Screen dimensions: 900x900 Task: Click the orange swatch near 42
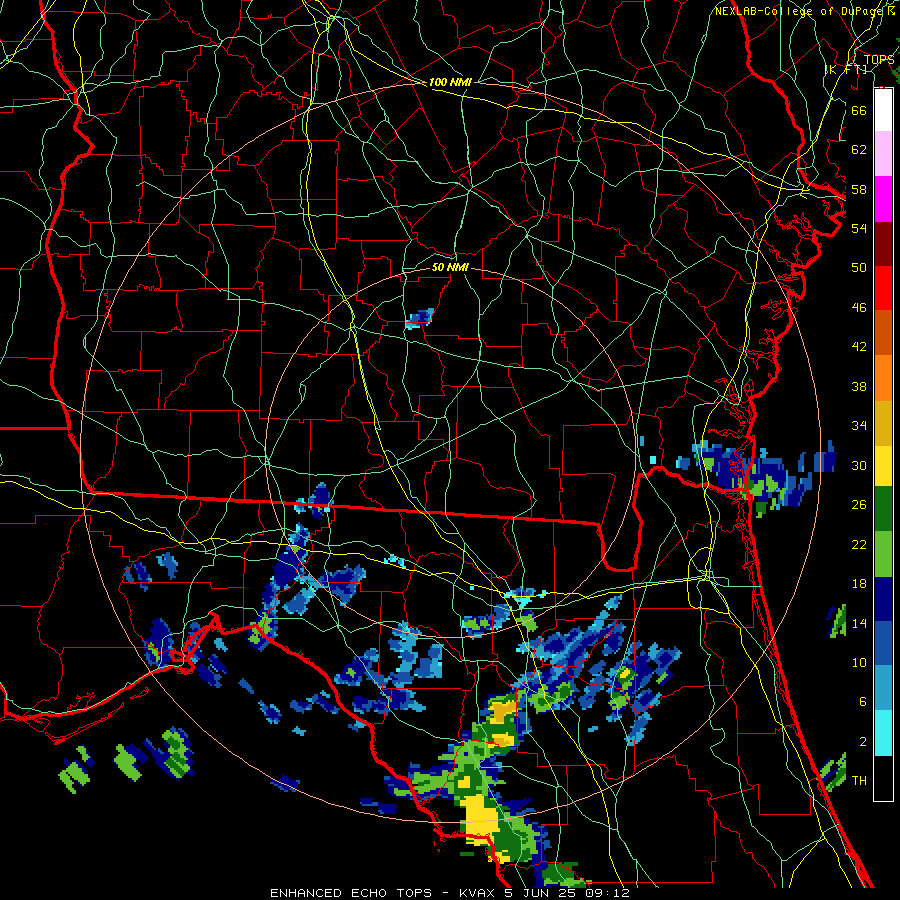(x=883, y=377)
